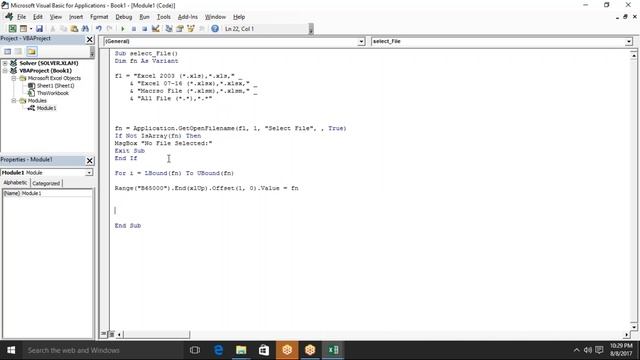Open the Windows Start menu
The image size is (640, 360).
[x=11, y=350]
